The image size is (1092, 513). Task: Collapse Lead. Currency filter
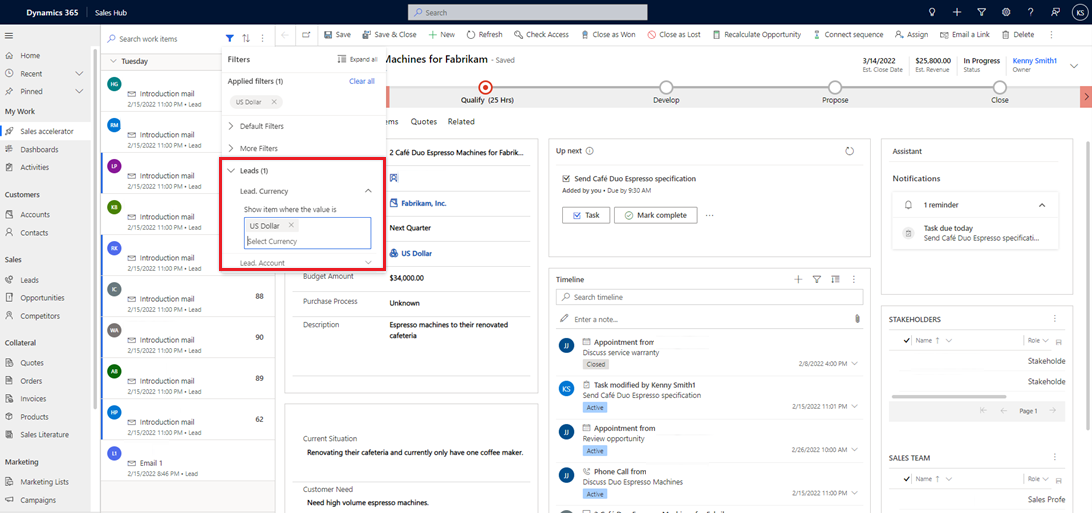[x=368, y=191]
